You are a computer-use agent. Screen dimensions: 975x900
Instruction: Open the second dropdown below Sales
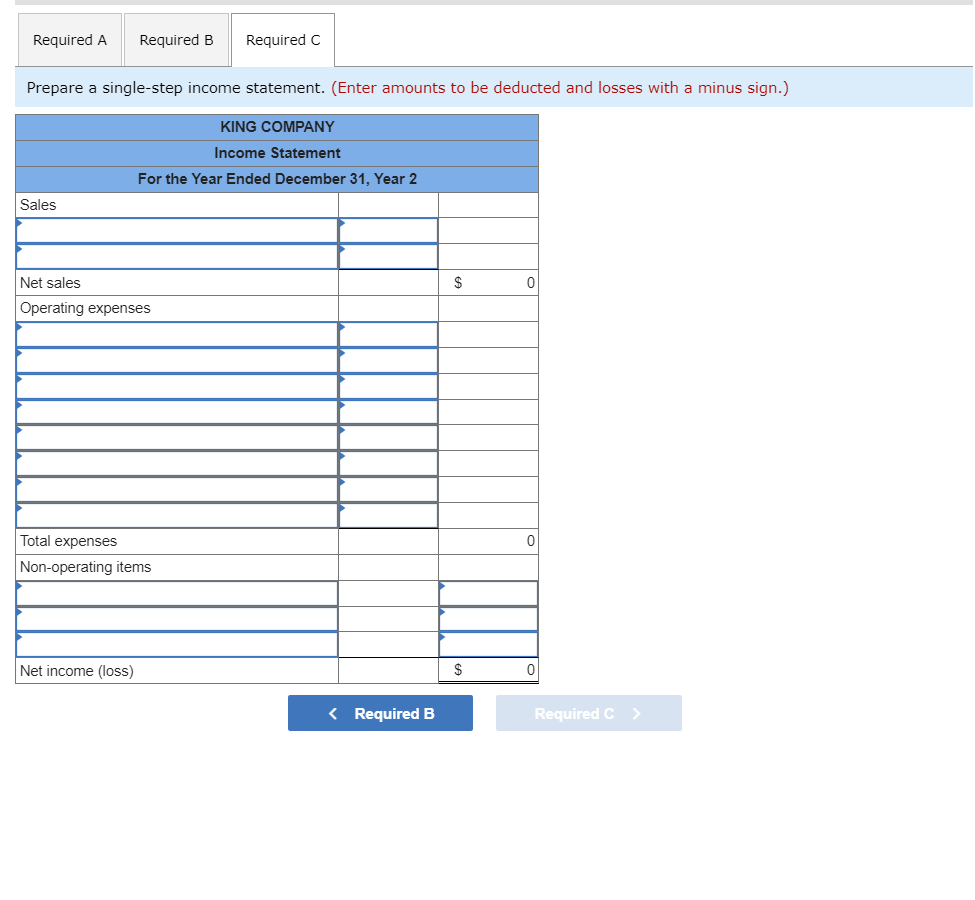(x=177, y=256)
